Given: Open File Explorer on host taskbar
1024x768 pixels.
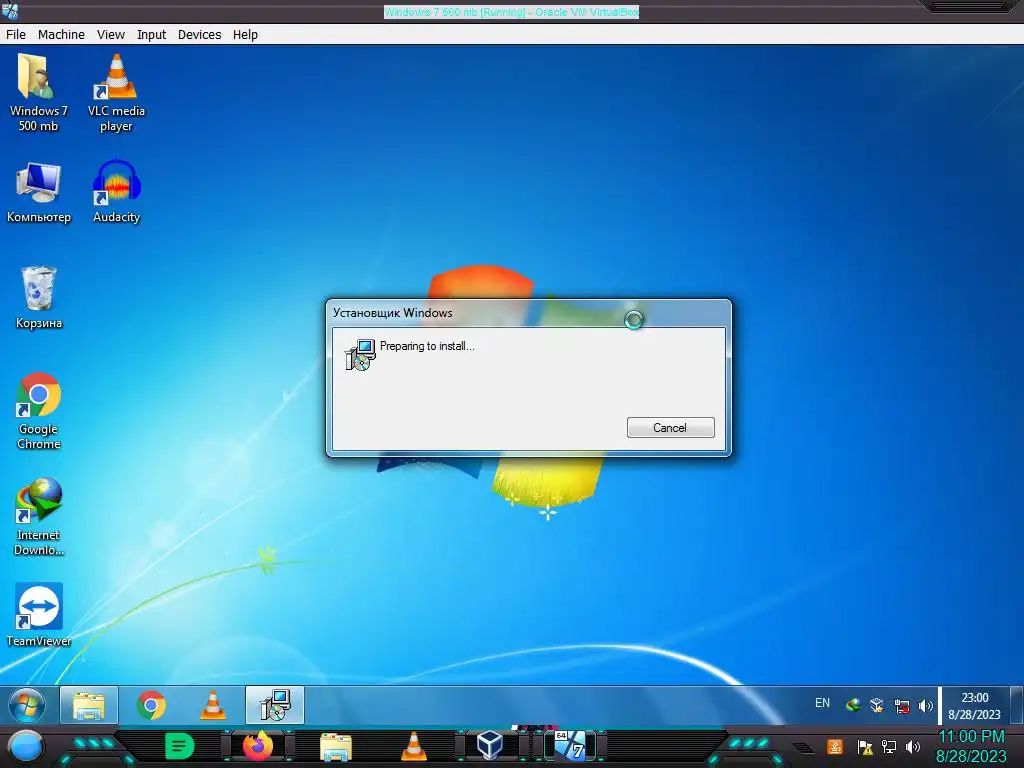Looking at the screenshot, I should click(336, 747).
